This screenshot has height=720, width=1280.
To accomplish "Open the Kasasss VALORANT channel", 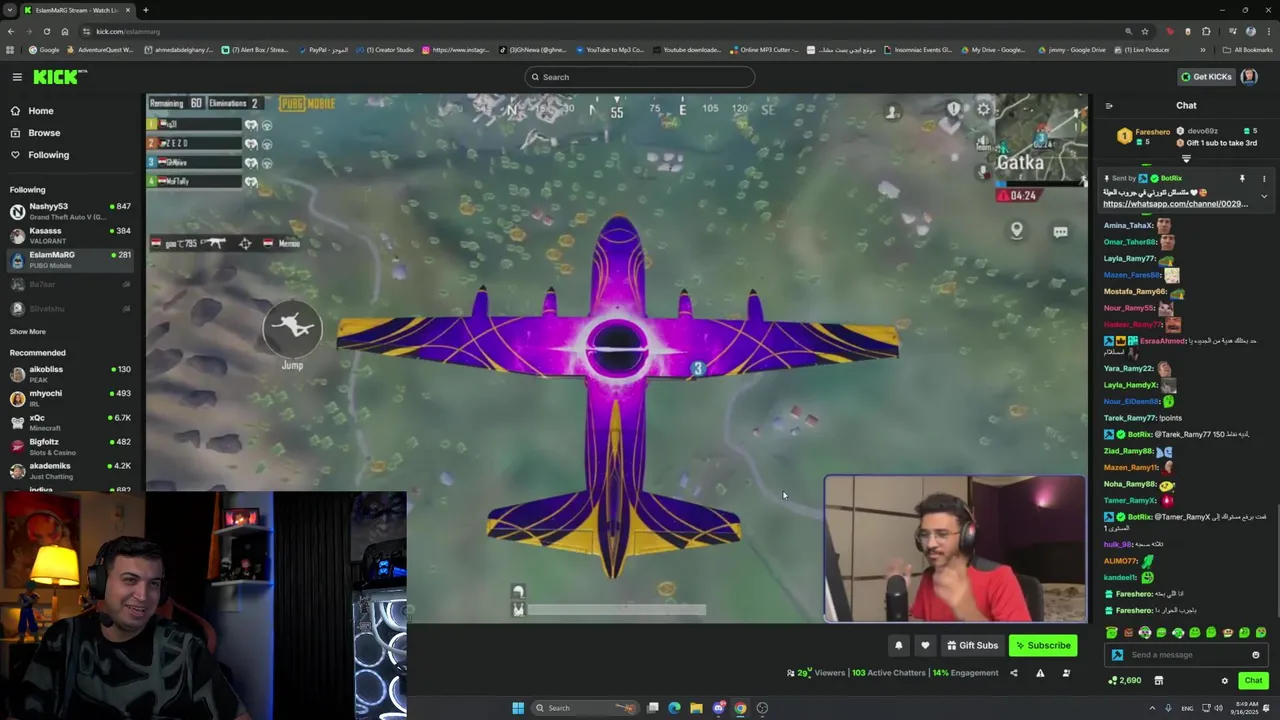I will 70,235.
